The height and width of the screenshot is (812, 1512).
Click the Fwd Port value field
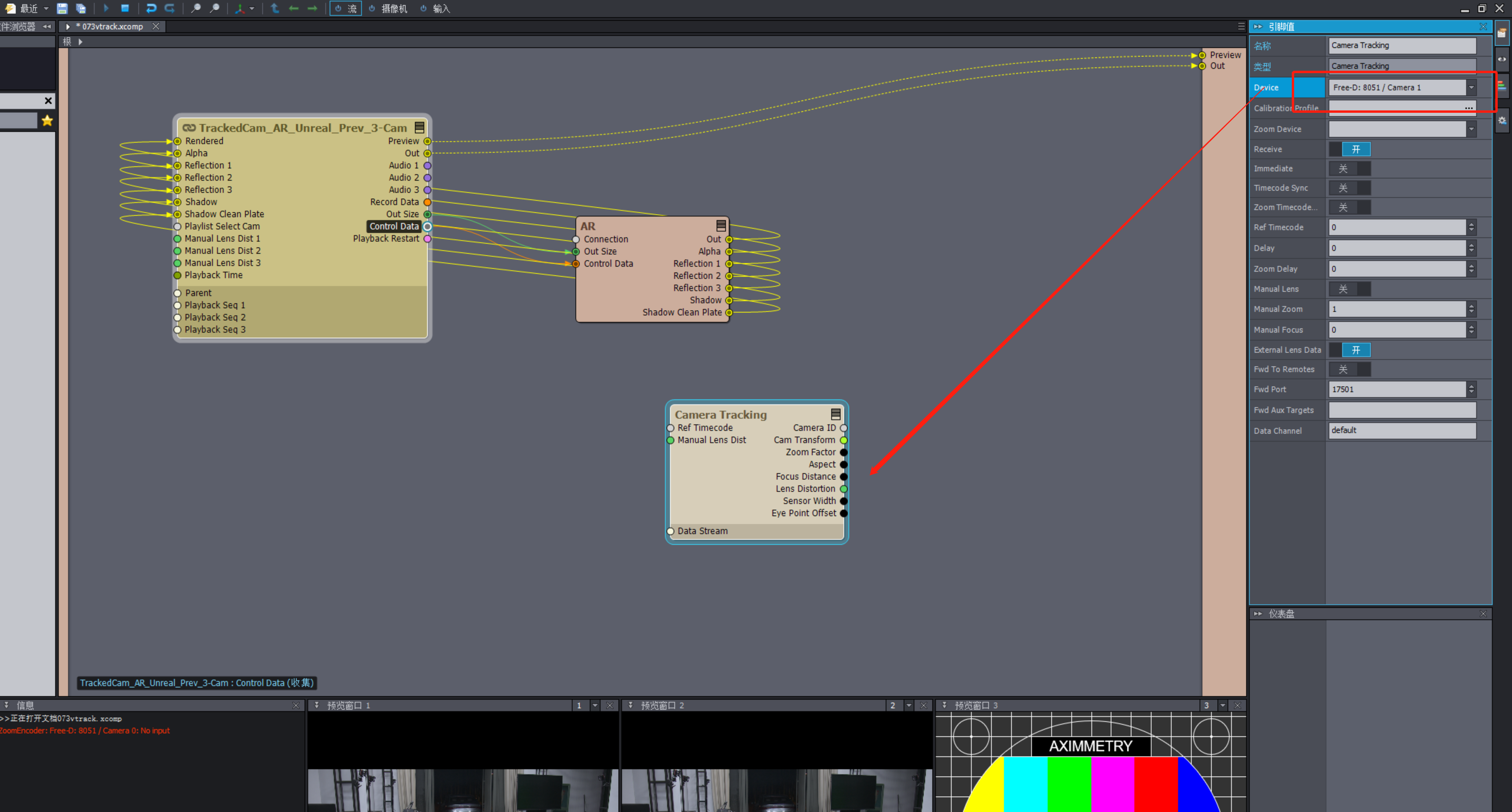pos(1397,389)
